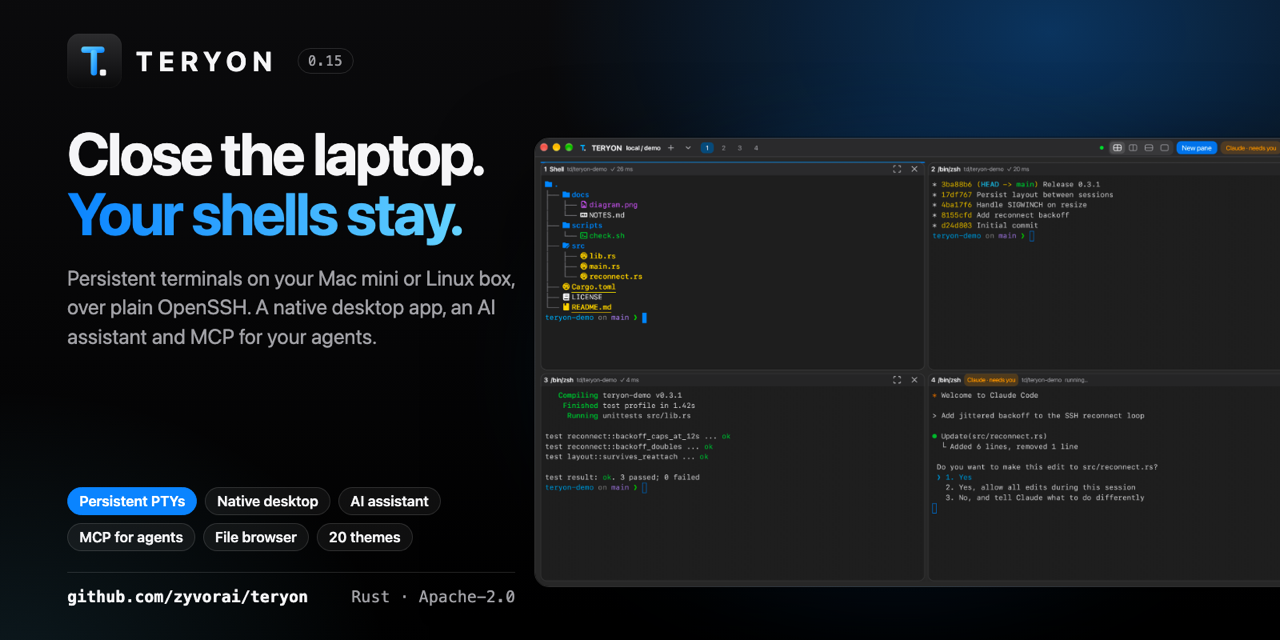
Task: Switch to the four-pane grid layout
Action: pyautogui.click(x=1118, y=148)
